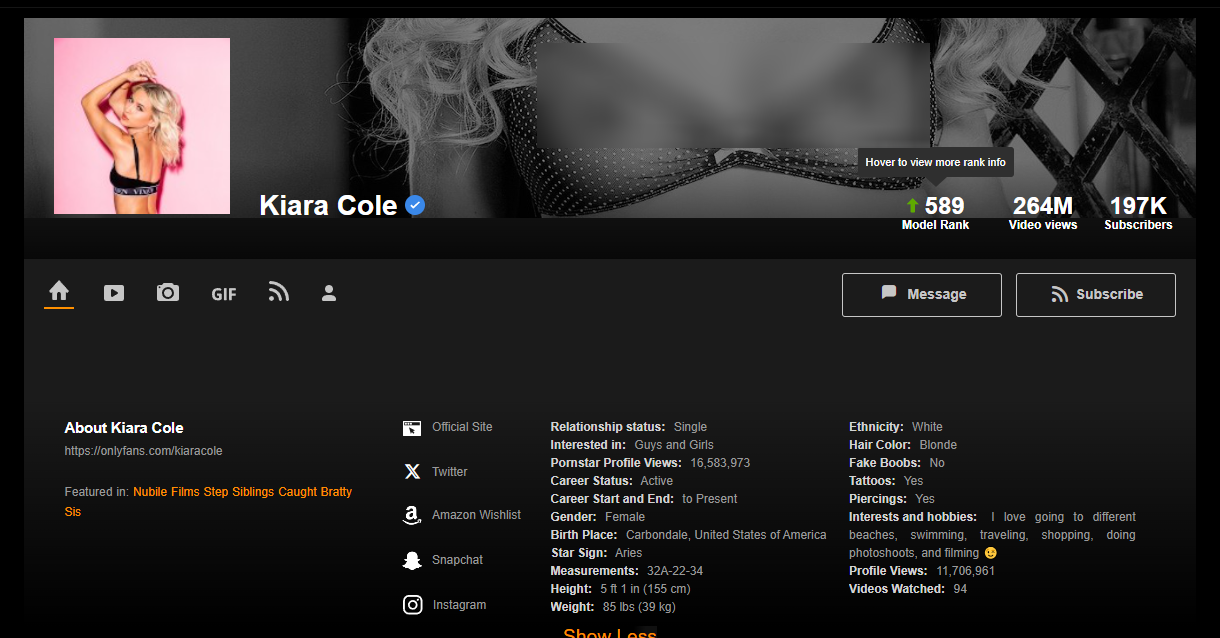This screenshot has width=1220, height=638.
Task: Click the Message button
Action: coord(921,294)
